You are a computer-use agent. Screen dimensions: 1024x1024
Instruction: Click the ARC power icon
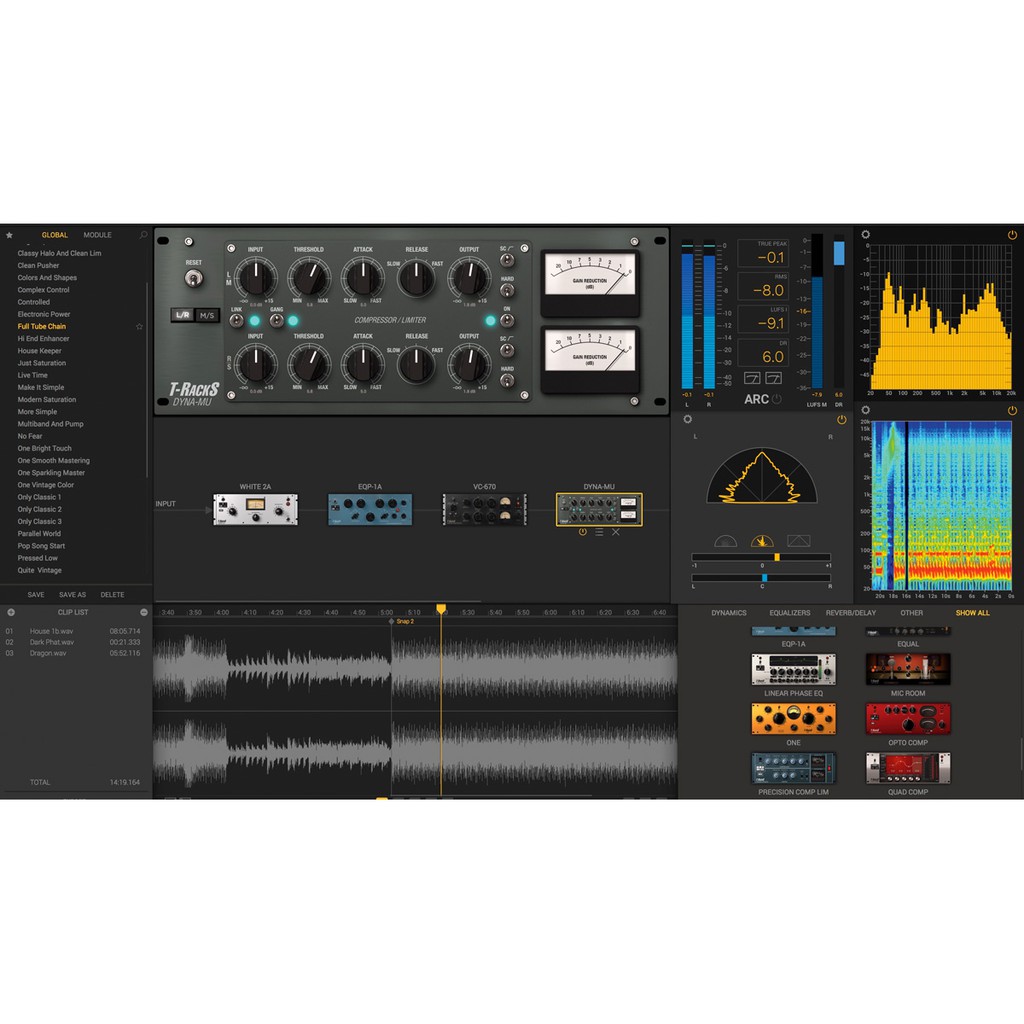pos(777,399)
